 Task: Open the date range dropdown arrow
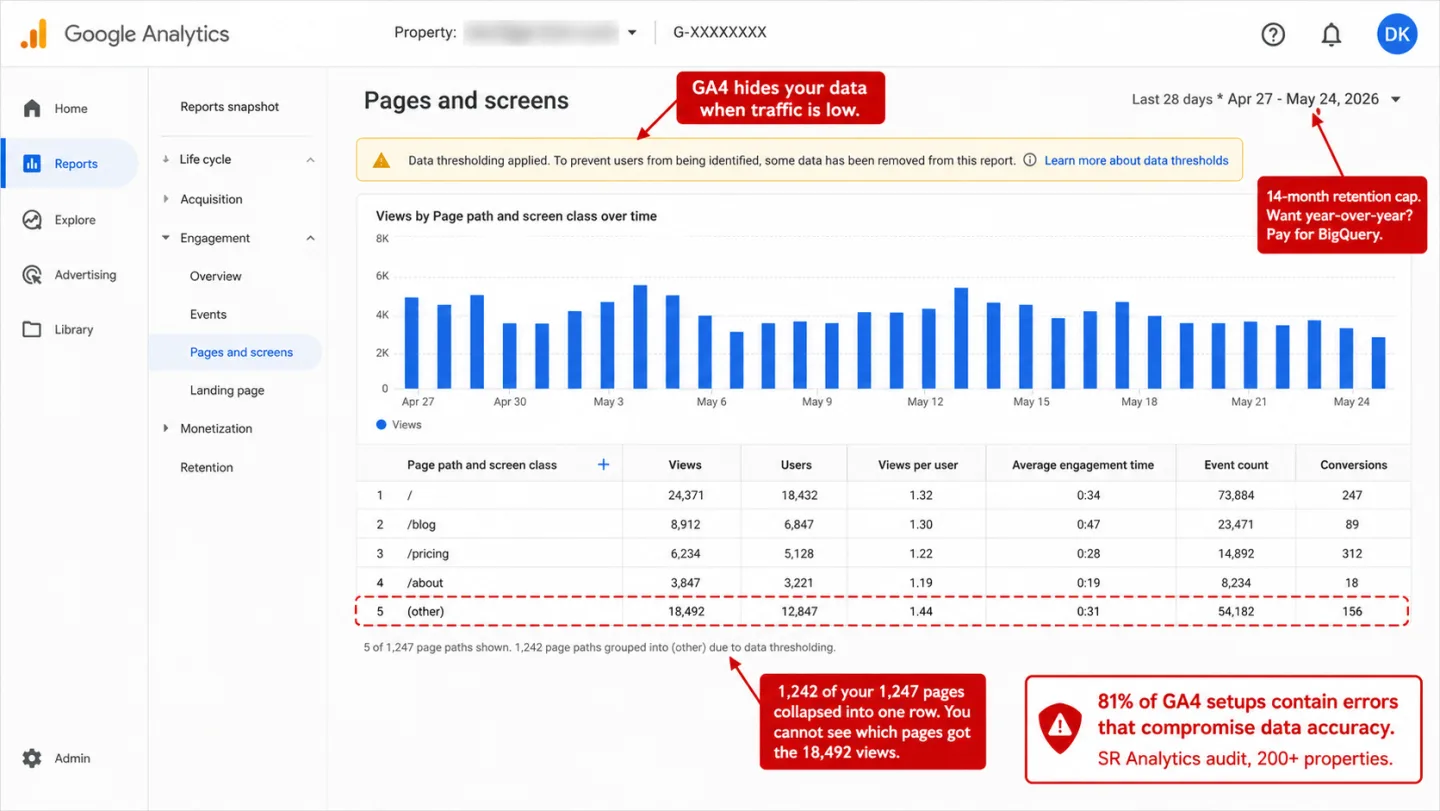(x=1396, y=99)
